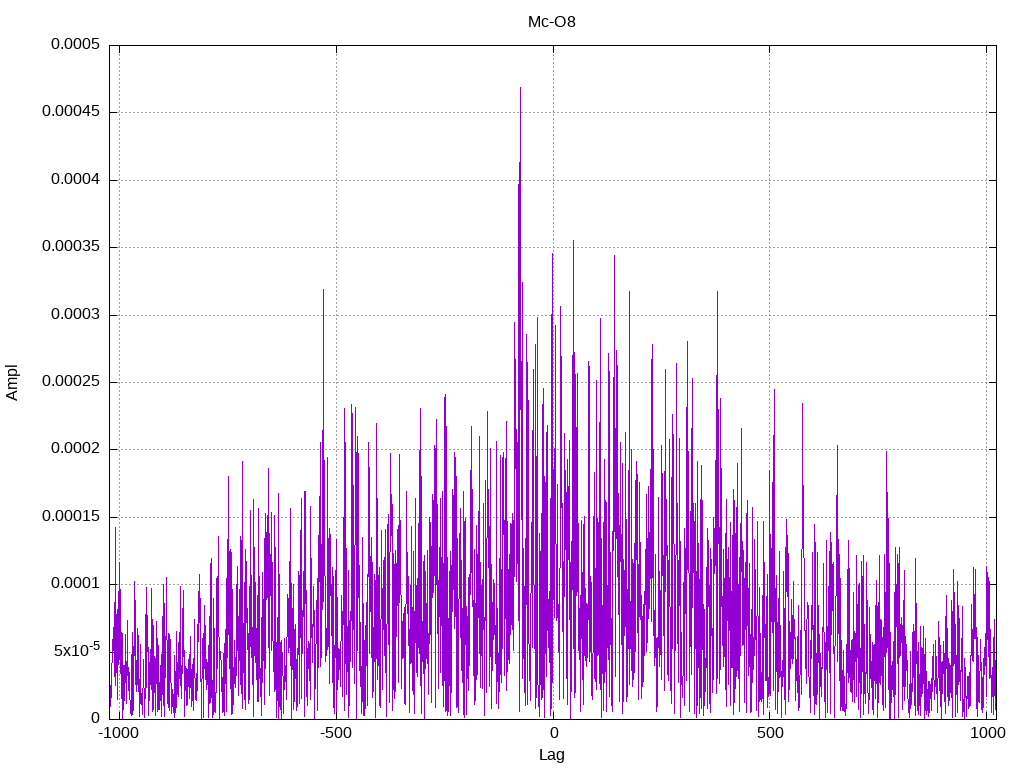Click the x-axis value -500
This screenshot has height=768, width=1024.
336,733
